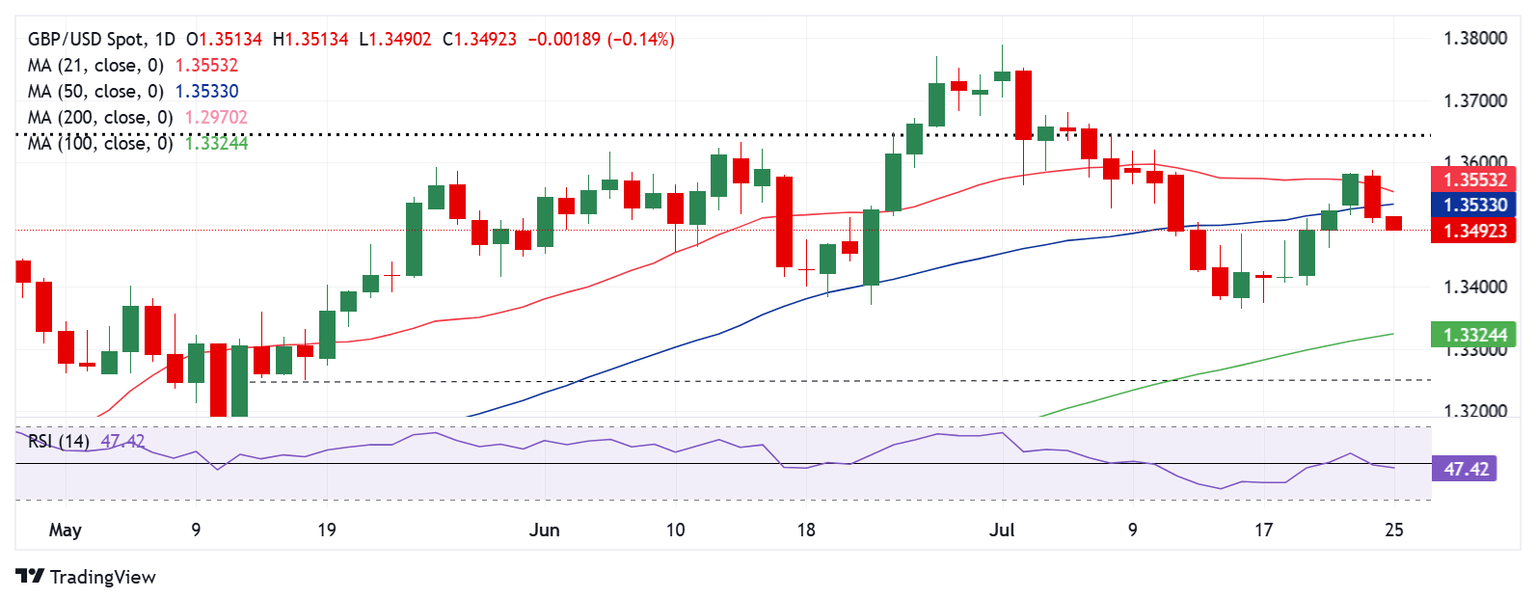
Task: Click the 1.38000 price axis label
Action: [x=1474, y=40]
